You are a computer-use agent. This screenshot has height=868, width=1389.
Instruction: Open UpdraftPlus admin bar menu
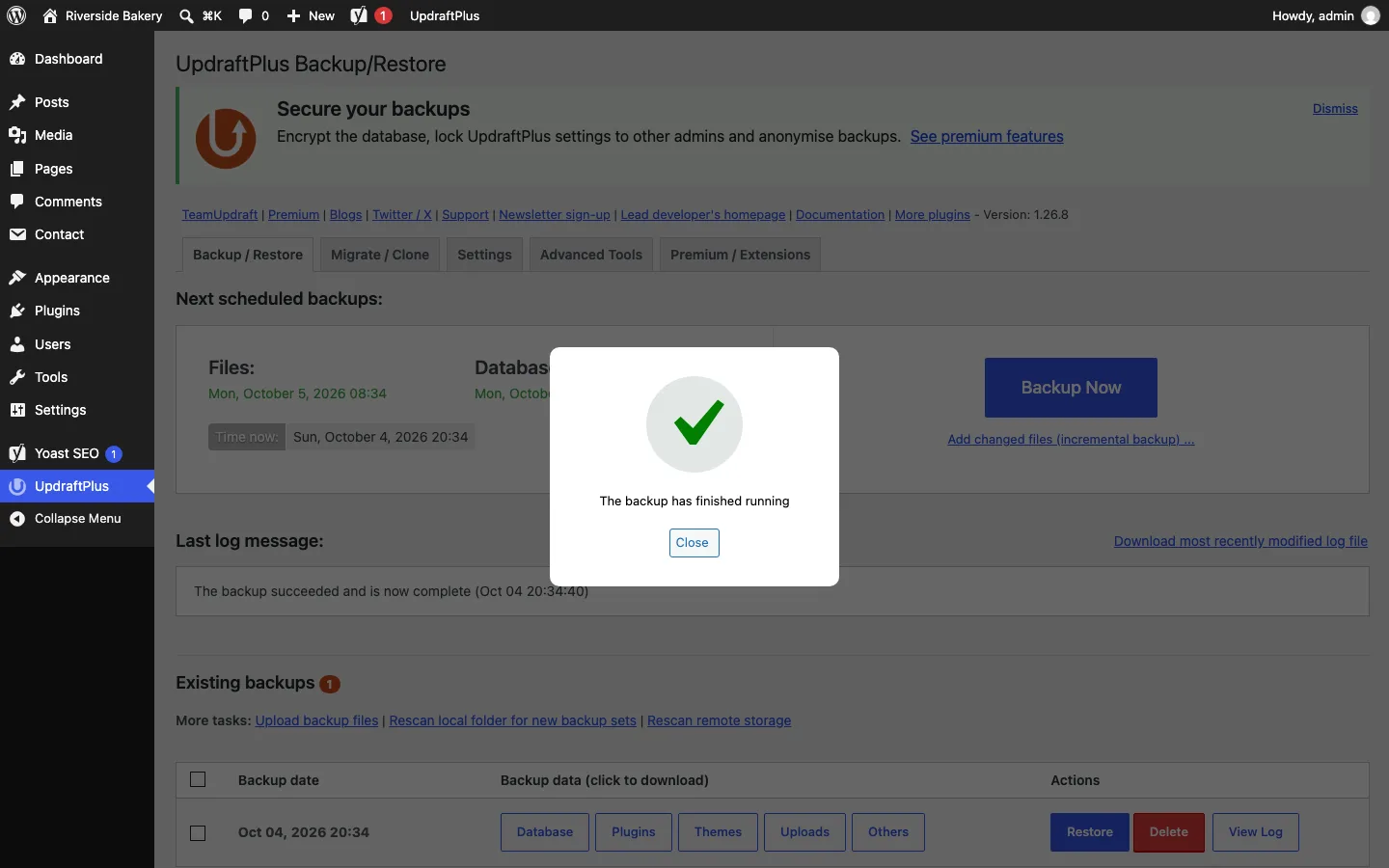445,15
